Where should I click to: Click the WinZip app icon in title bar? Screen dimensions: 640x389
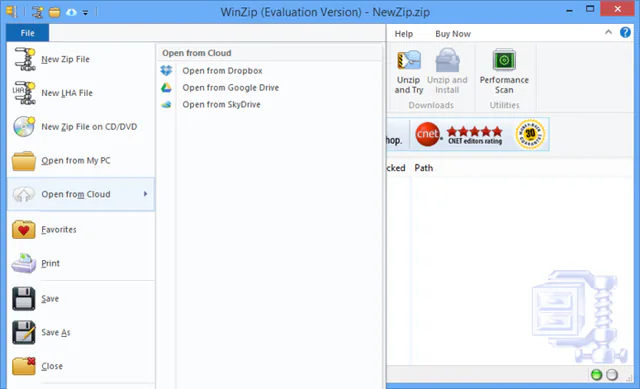tap(11, 11)
